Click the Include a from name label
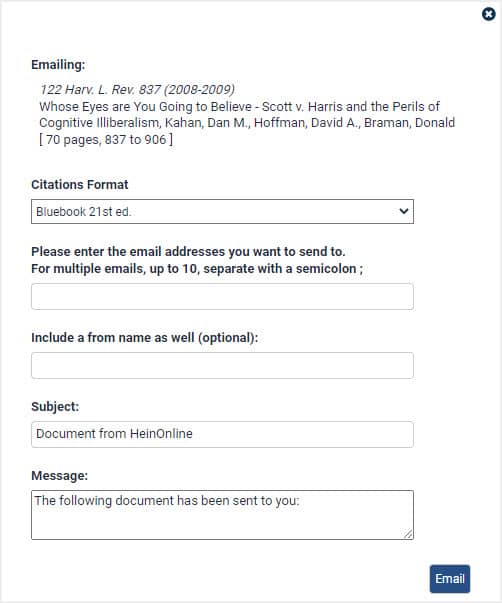The width and height of the screenshot is (502, 603). [145, 338]
